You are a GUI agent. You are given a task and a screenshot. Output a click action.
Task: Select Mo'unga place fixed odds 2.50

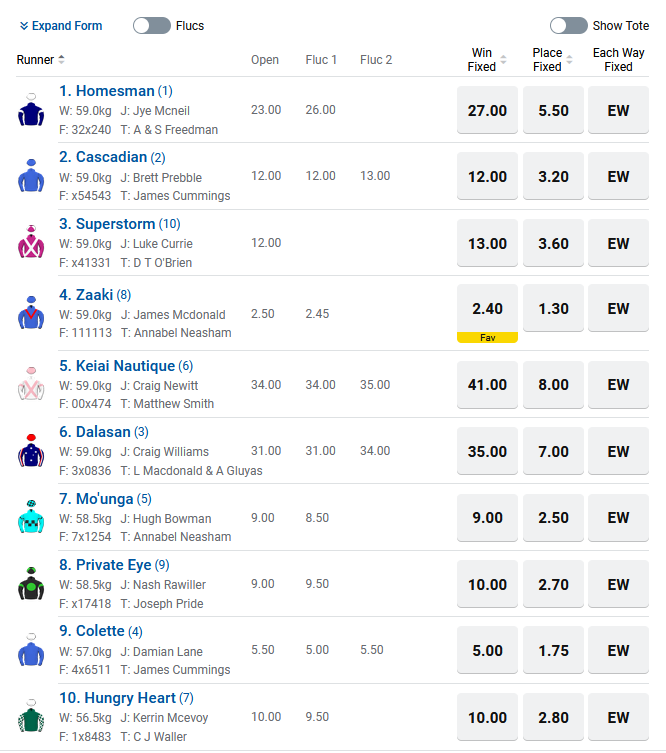point(553,518)
